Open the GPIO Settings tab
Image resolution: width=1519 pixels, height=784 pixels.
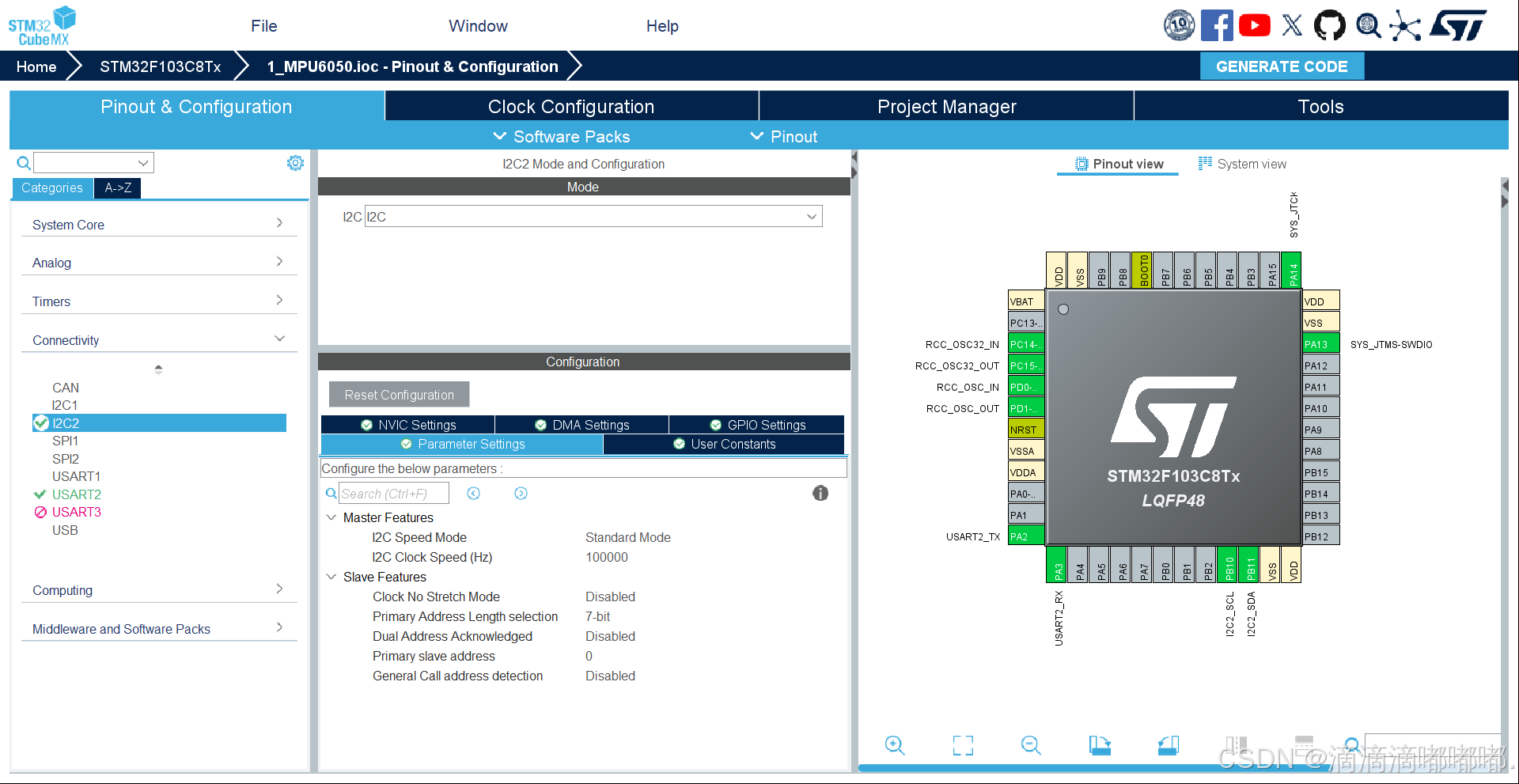point(757,425)
